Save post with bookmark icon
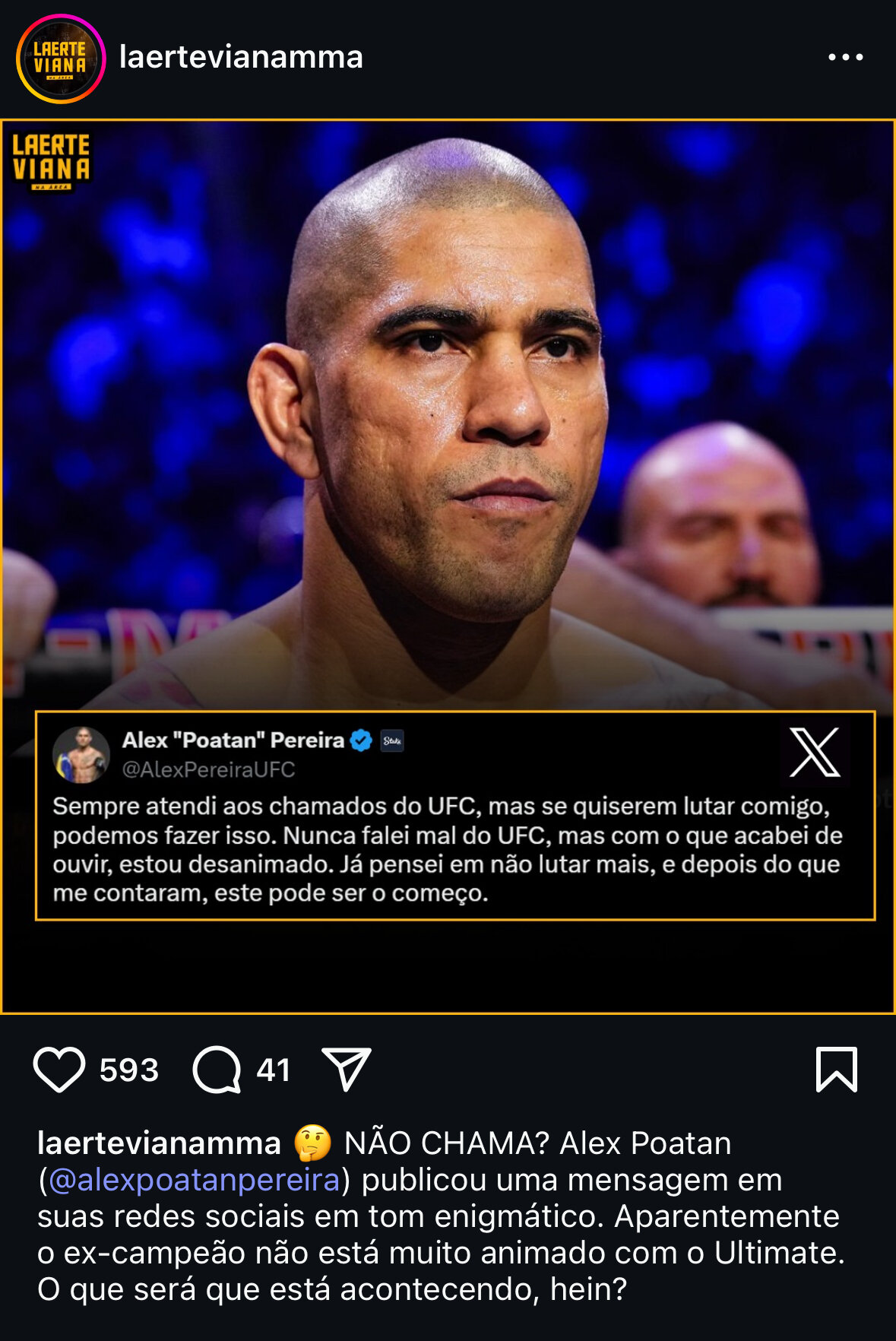Image resolution: width=896 pixels, height=1341 pixels. (x=837, y=1070)
